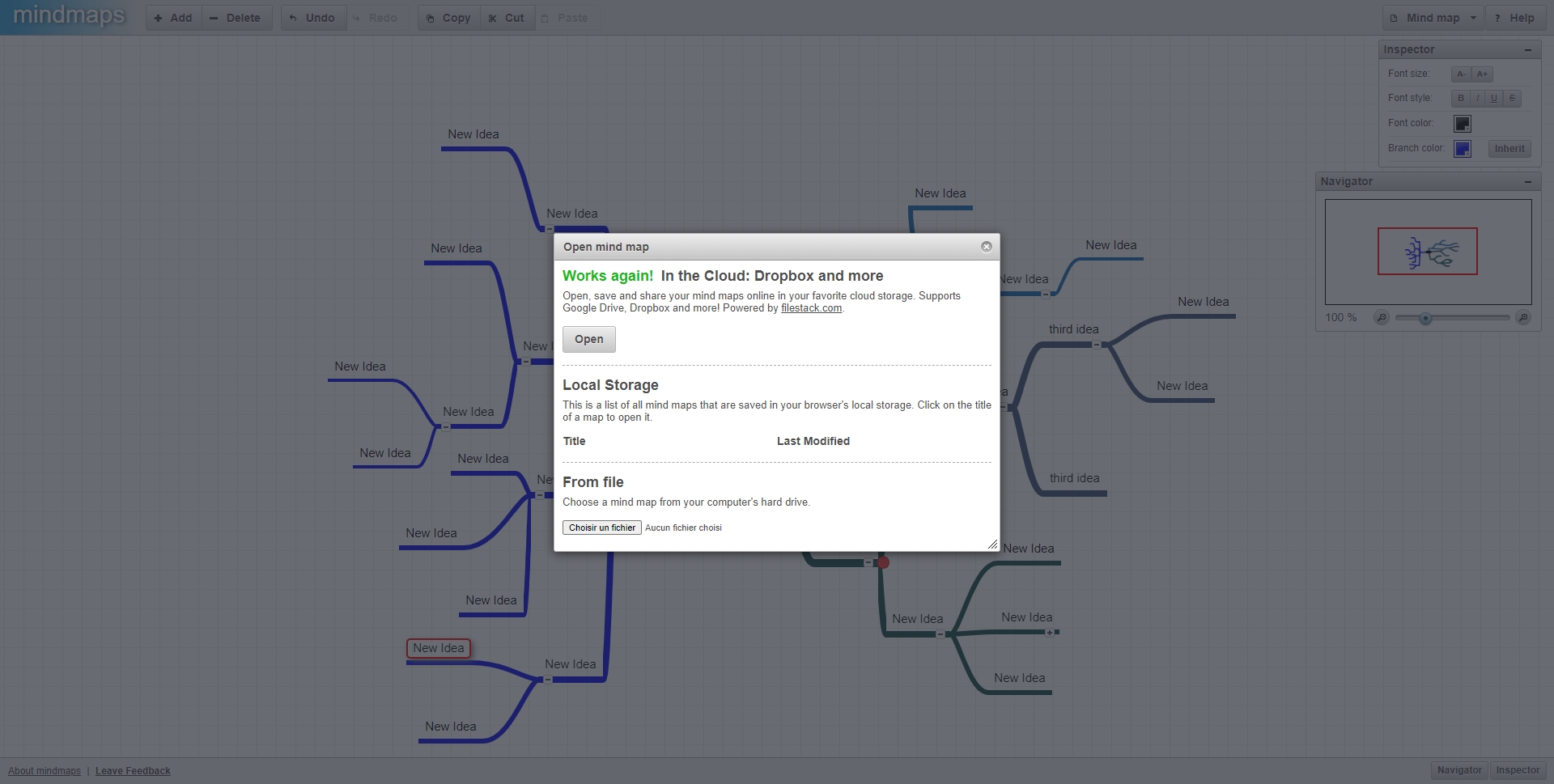Open the Mind map dropdown menu
1554x784 pixels.
click(x=1433, y=18)
